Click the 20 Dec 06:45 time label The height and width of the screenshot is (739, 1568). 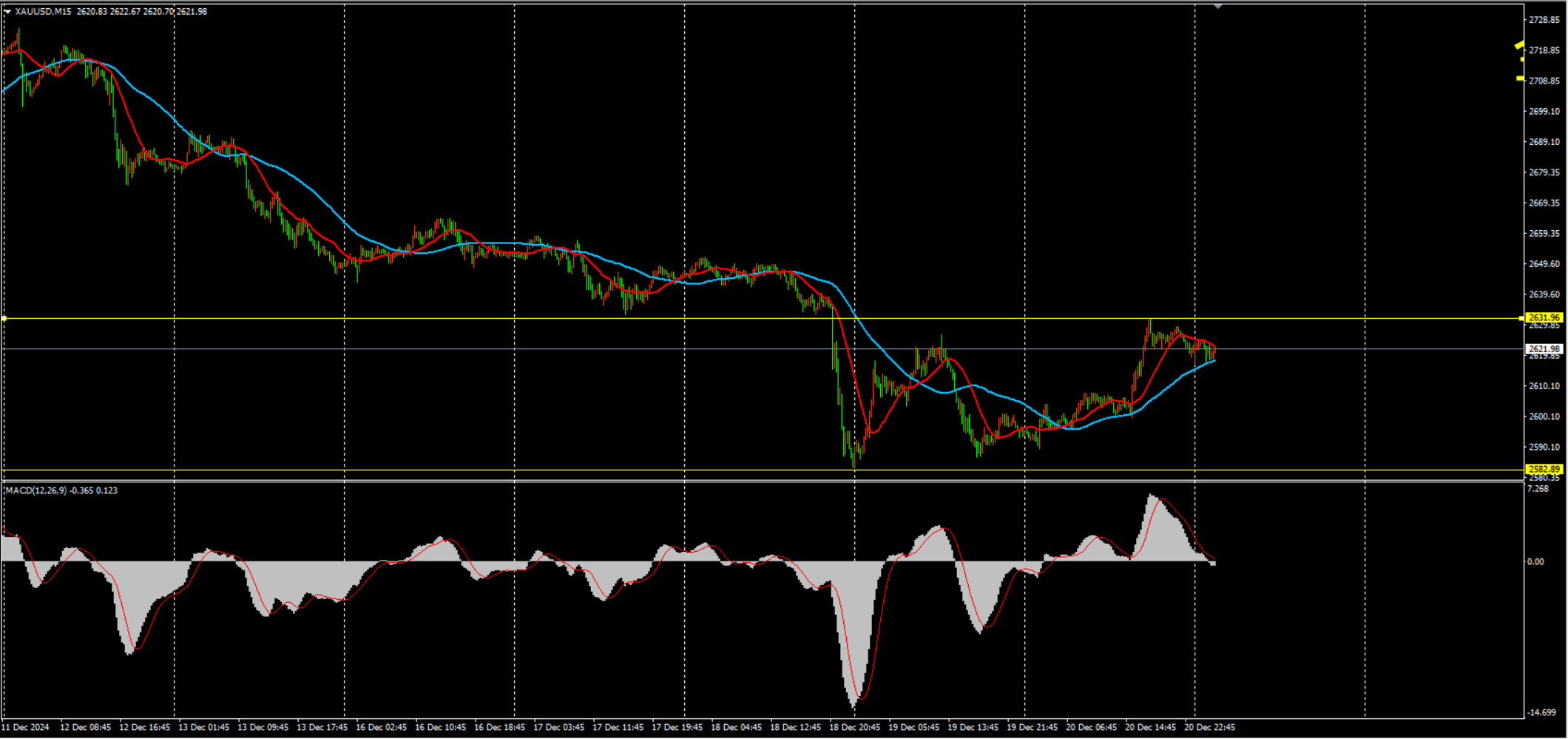coord(1091,727)
